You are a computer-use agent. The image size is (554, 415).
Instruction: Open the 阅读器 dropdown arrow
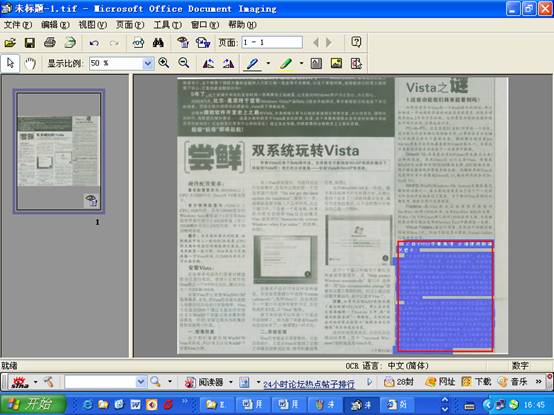pos(231,382)
